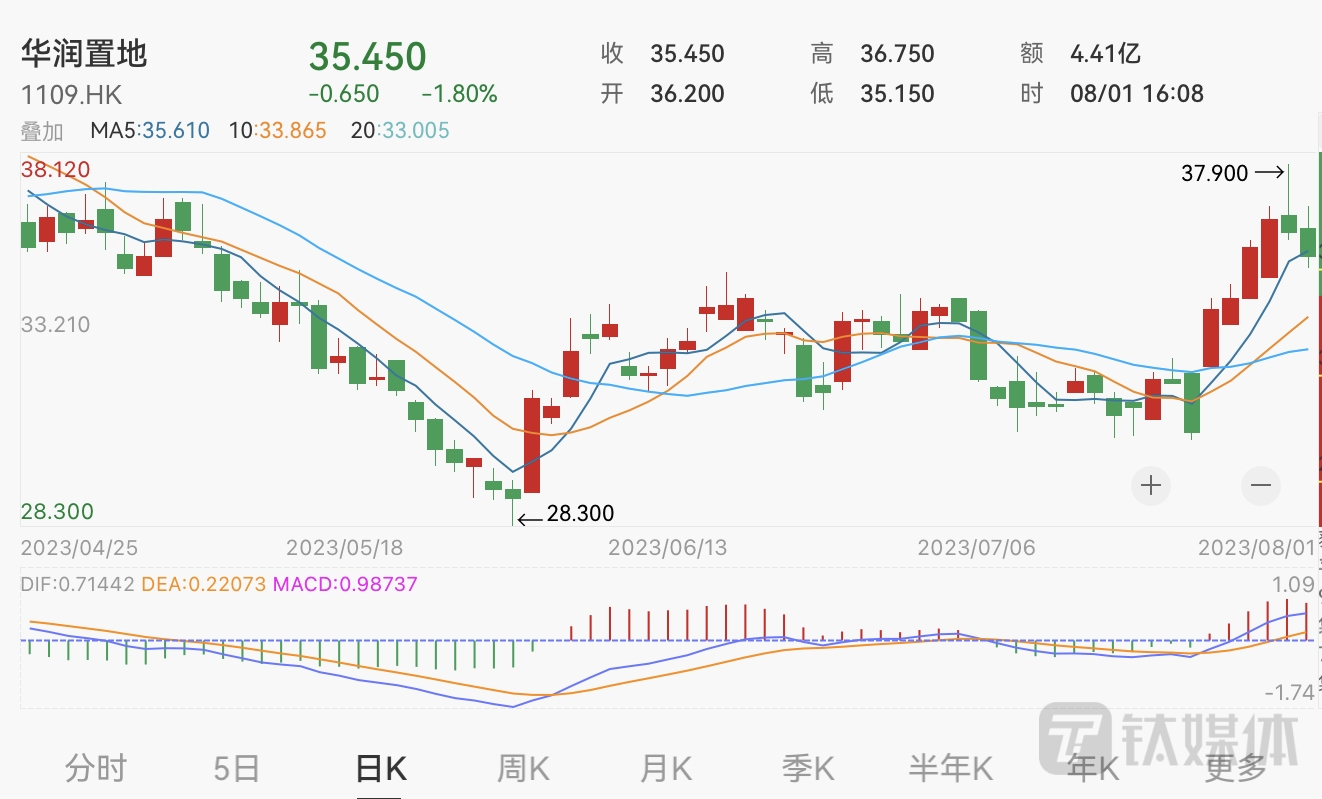Viewport: 1322px width, 799px height.
Task: Switch to 分时 intraday tab
Action: [x=96, y=768]
